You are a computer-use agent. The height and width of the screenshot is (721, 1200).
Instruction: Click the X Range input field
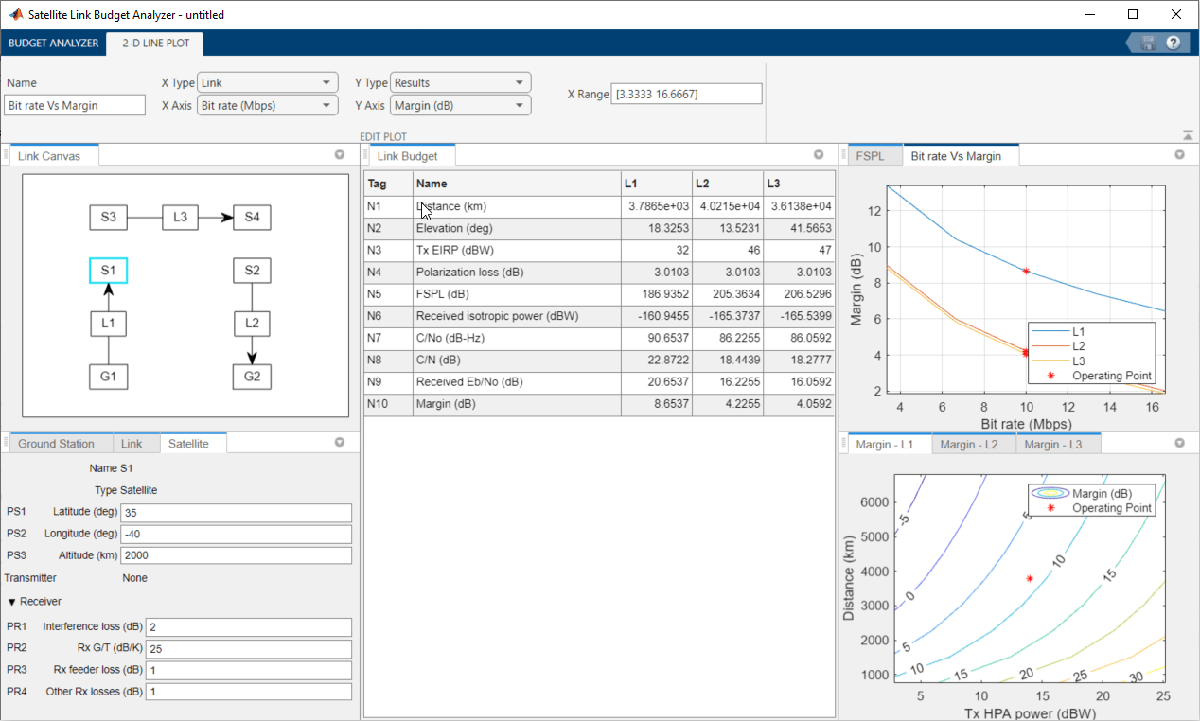(x=687, y=93)
